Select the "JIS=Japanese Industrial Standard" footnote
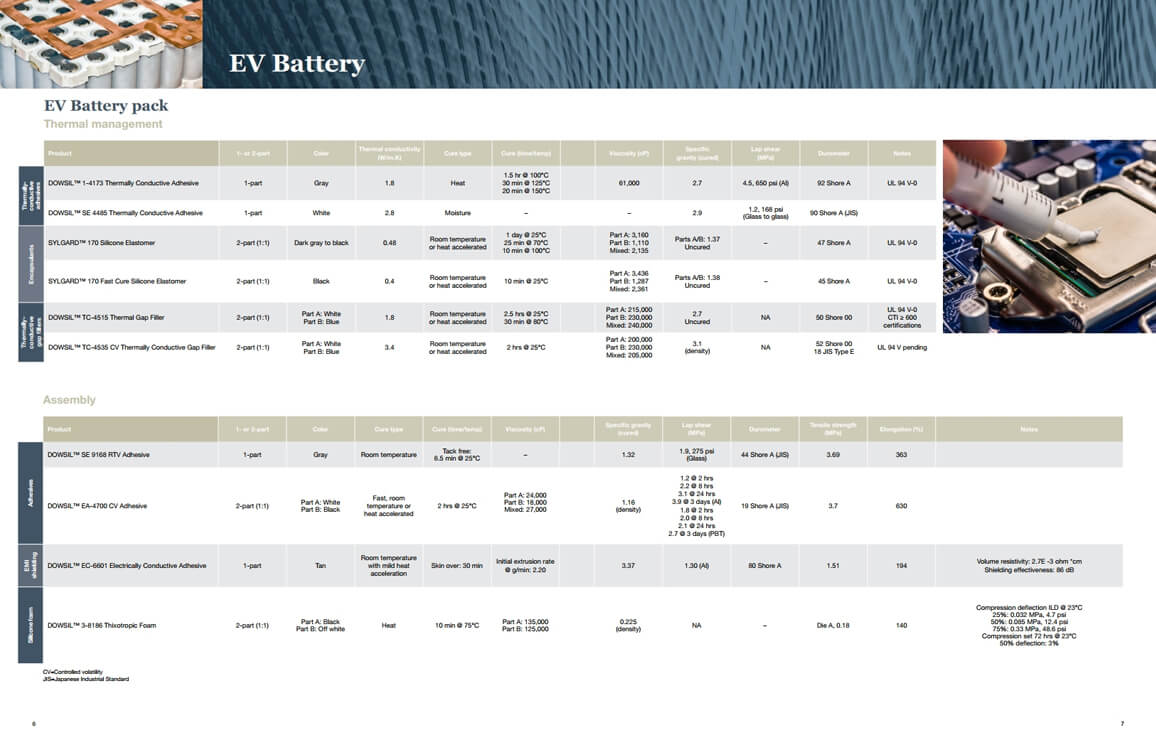 [86, 679]
